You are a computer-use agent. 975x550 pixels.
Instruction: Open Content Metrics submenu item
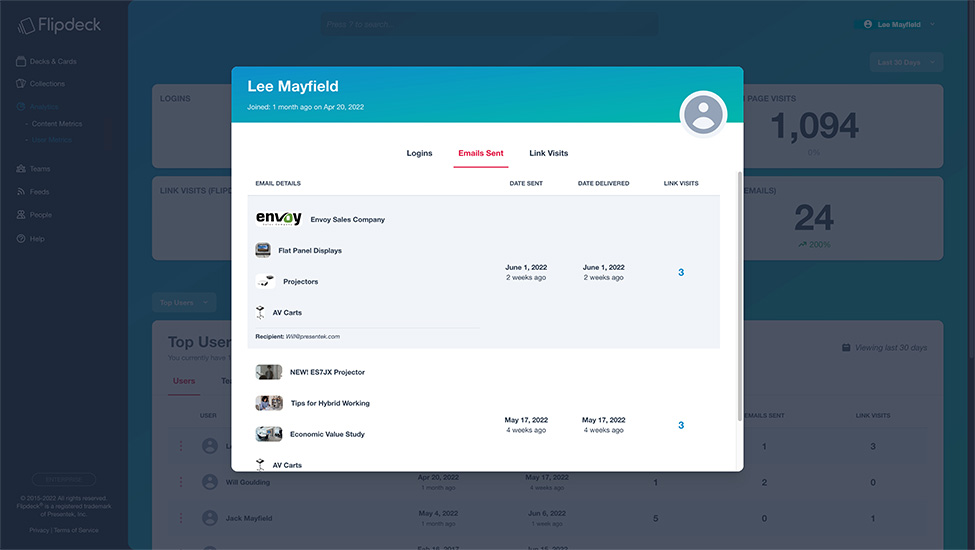point(57,124)
